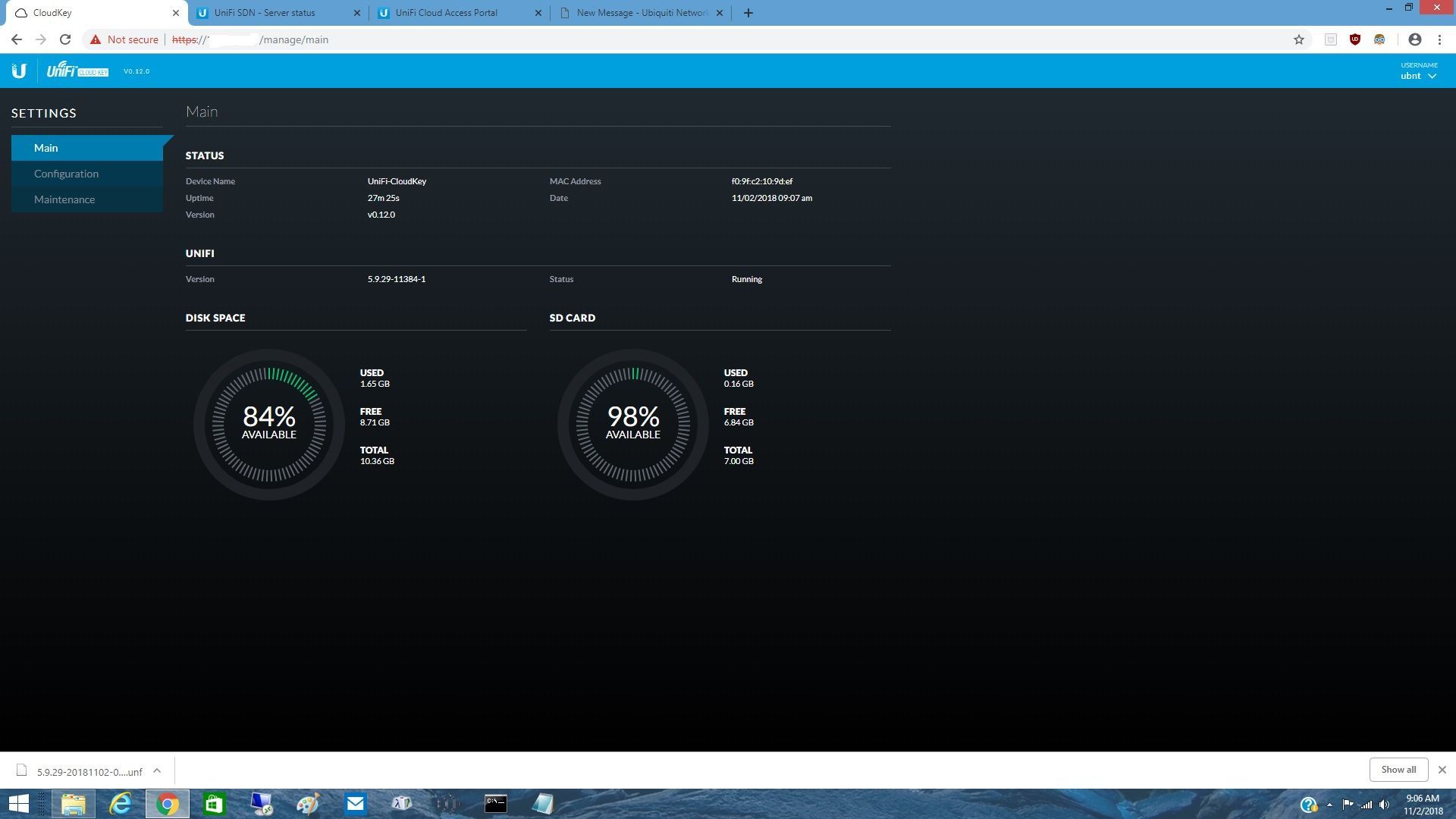
Task: Expand options for downloaded .unf file
Action: tap(157, 770)
